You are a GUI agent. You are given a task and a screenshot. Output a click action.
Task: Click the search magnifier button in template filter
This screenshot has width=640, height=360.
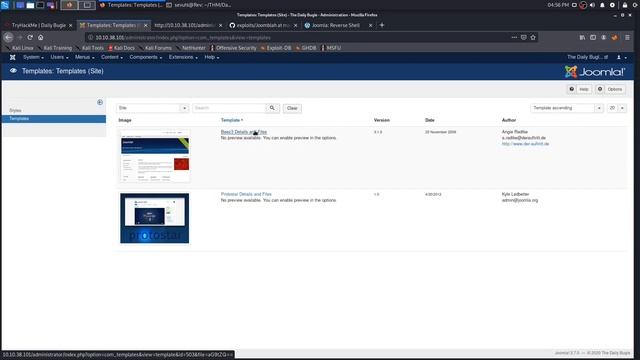tap(272, 108)
